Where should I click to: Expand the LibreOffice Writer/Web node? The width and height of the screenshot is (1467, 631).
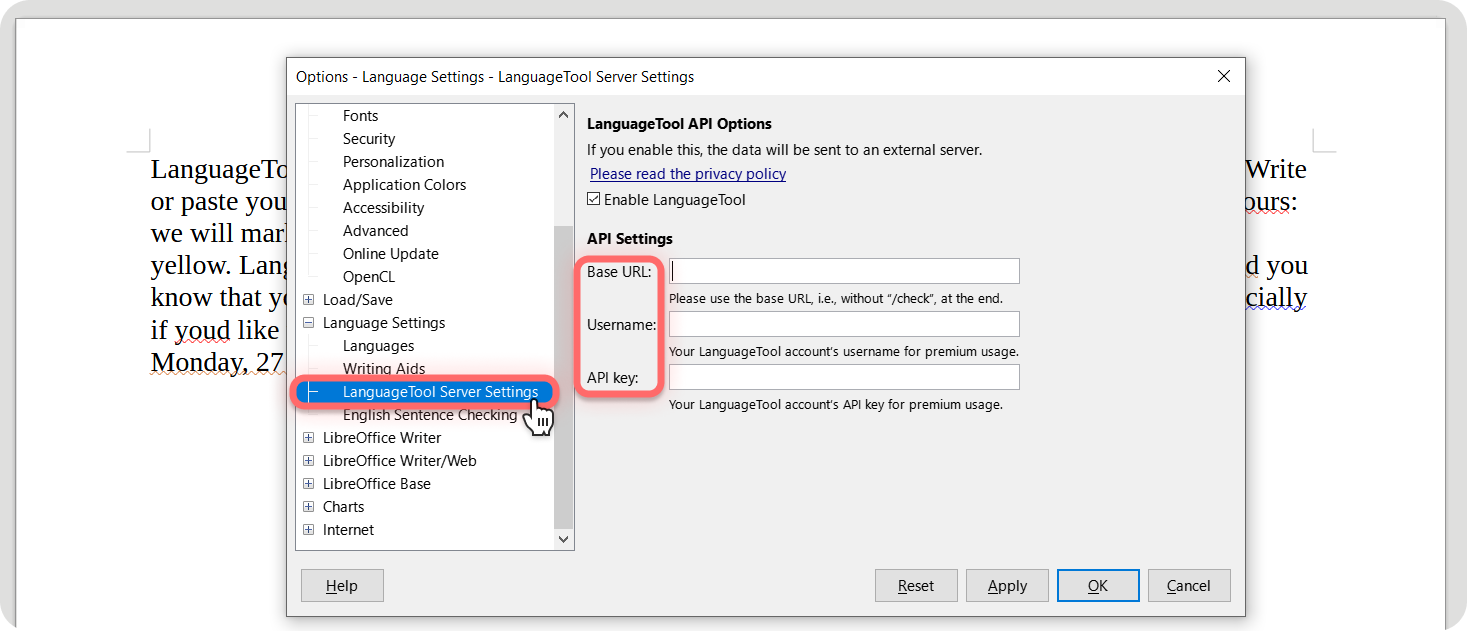pos(309,461)
